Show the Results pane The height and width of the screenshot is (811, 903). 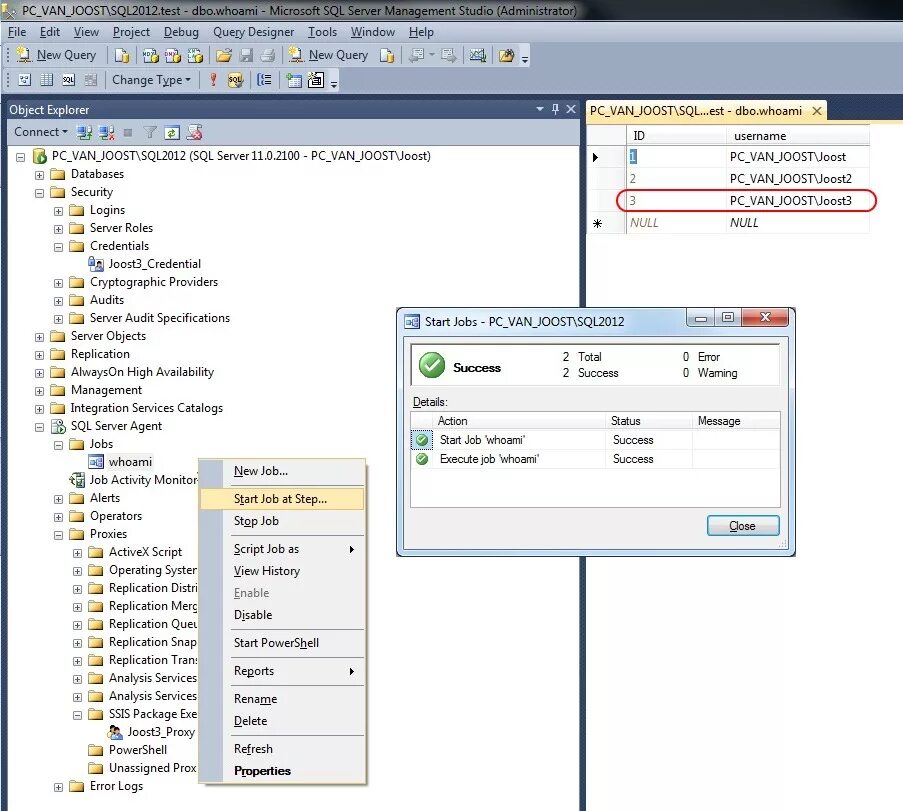(x=90, y=79)
